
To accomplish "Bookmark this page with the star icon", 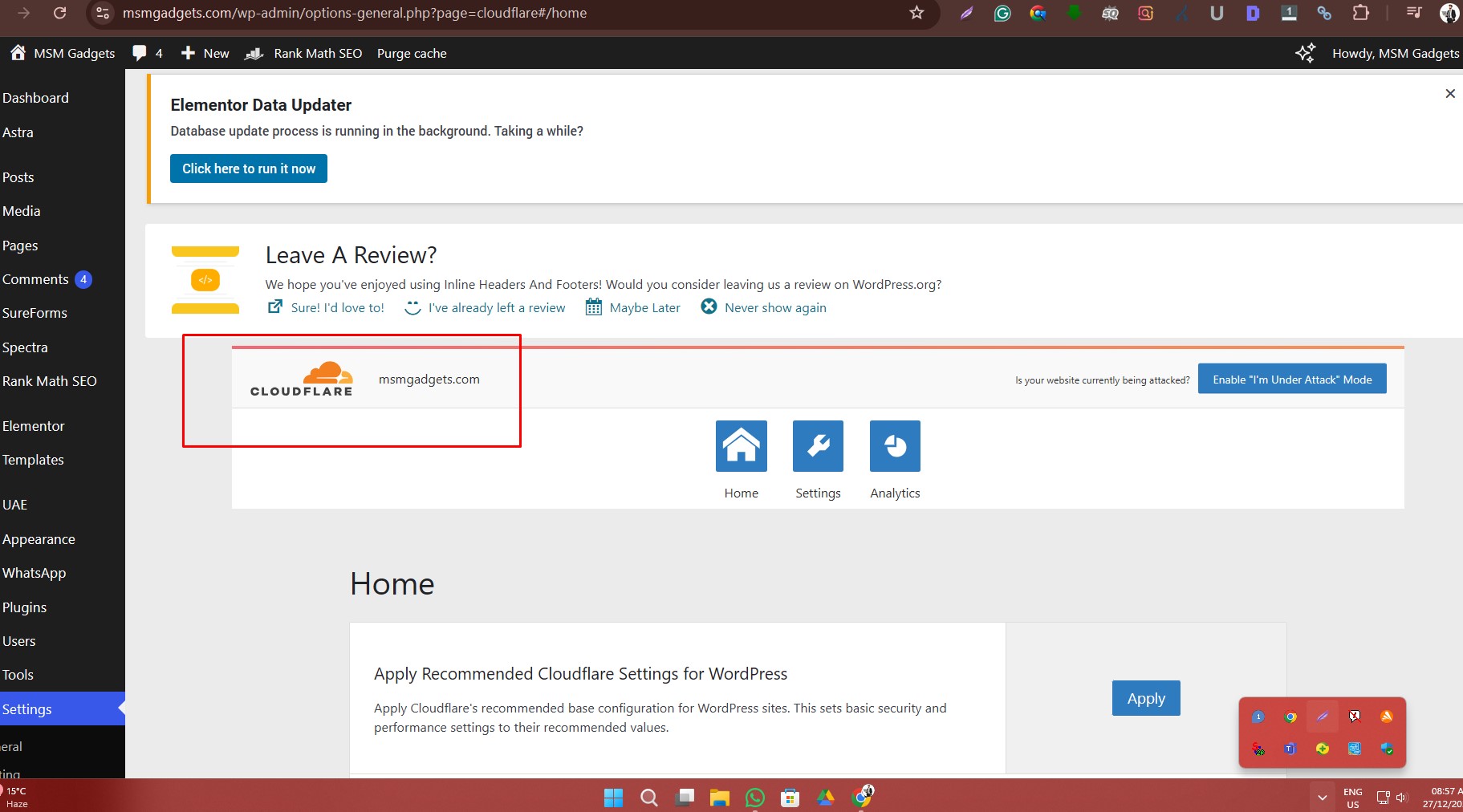I will tap(916, 13).
